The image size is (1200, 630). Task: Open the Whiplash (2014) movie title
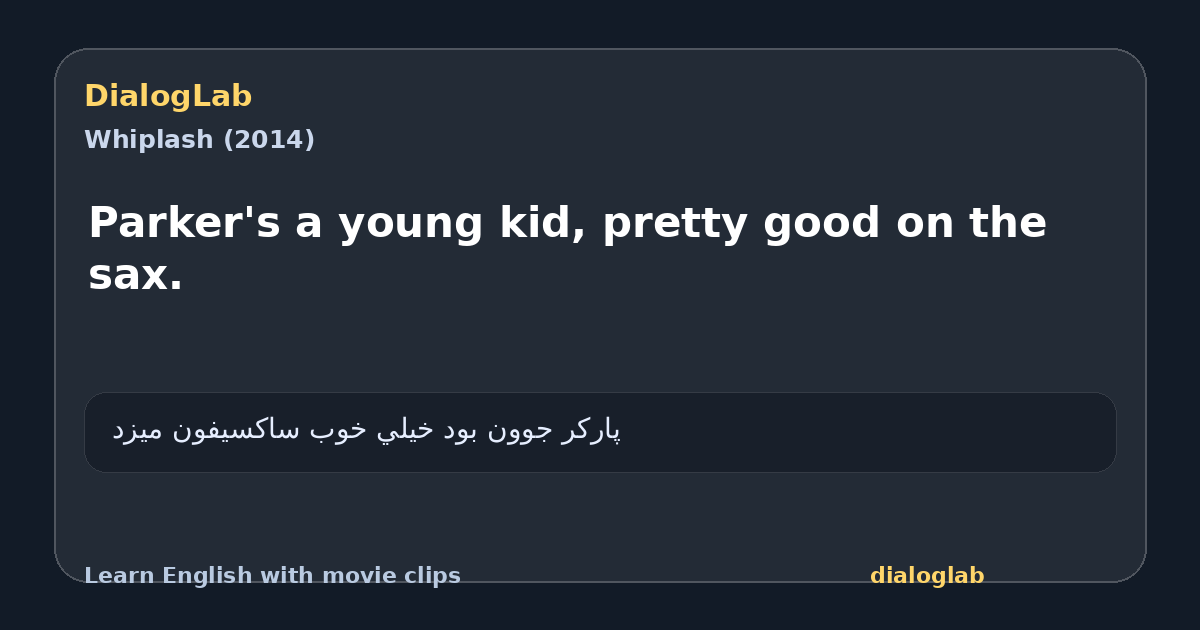point(199,140)
